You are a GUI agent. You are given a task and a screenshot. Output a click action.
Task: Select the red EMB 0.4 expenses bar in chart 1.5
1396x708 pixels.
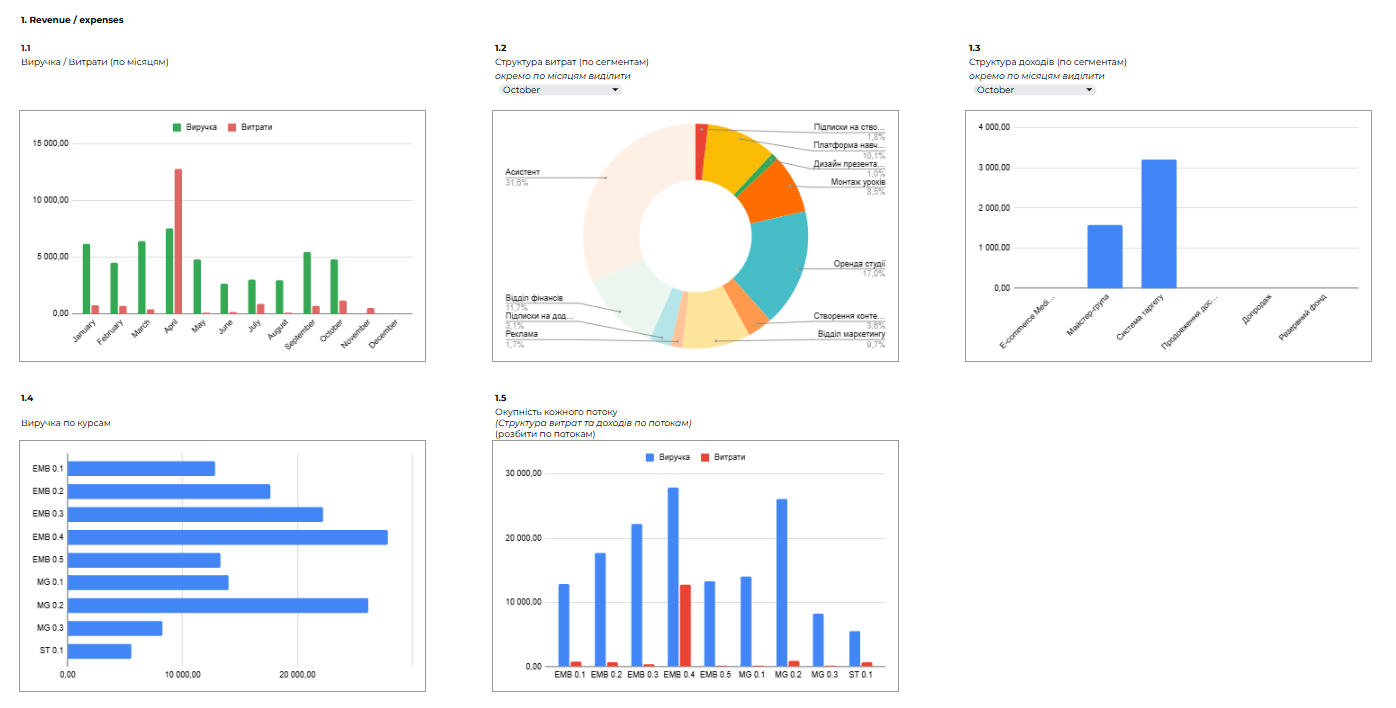(685, 626)
